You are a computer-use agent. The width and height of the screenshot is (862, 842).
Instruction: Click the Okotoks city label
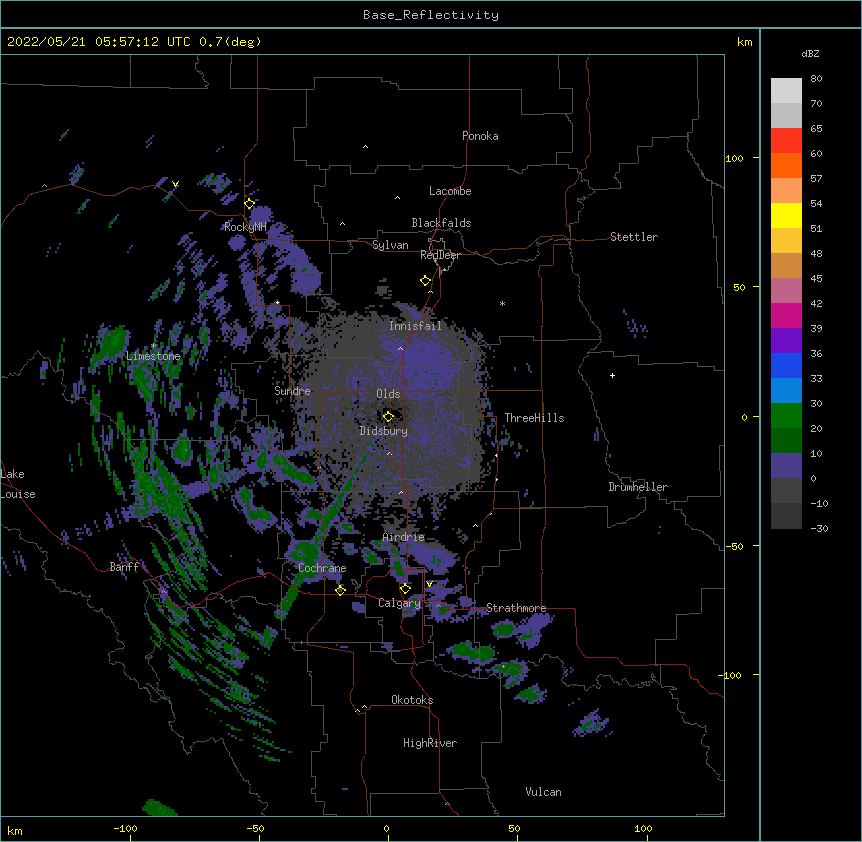click(412, 700)
